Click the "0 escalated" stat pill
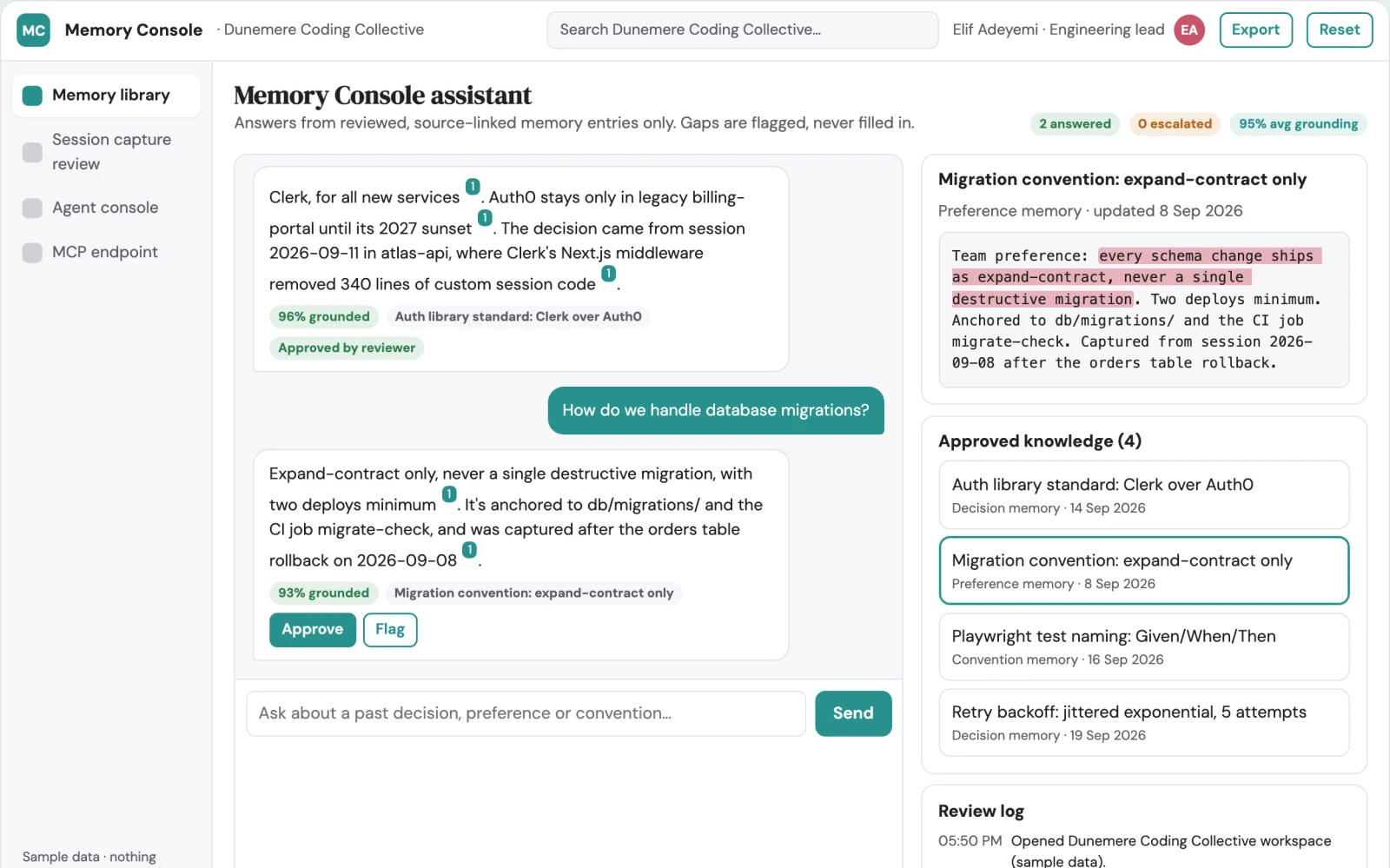 (1175, 124)
